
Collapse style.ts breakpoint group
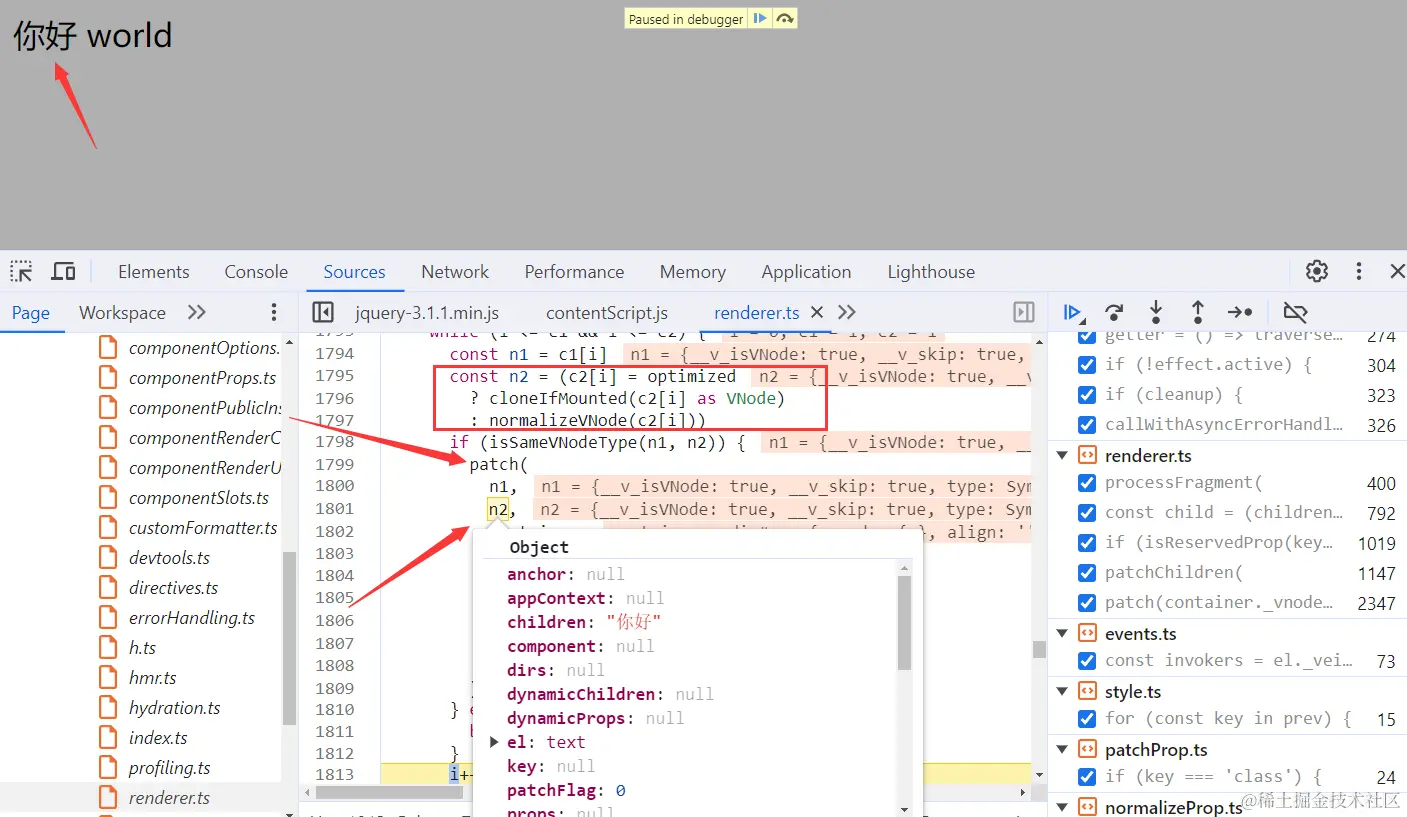(x=1062, y=691)
